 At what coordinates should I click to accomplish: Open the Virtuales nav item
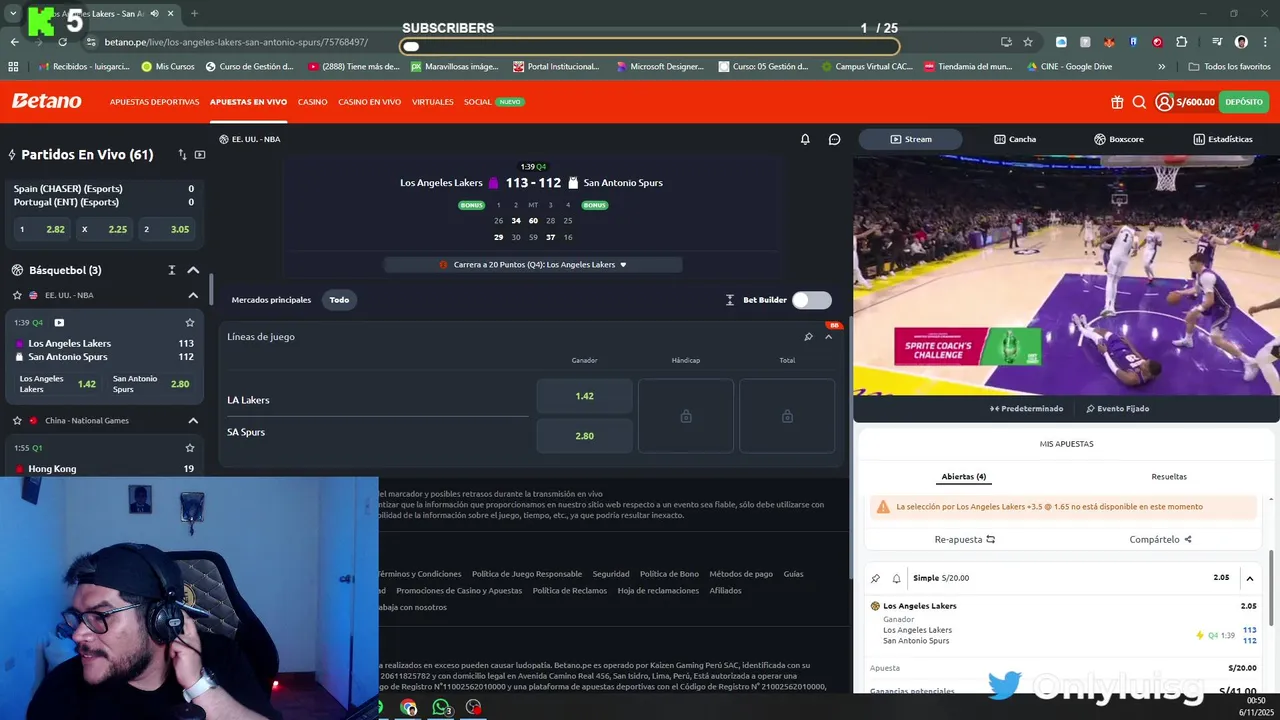click(433, 102)
